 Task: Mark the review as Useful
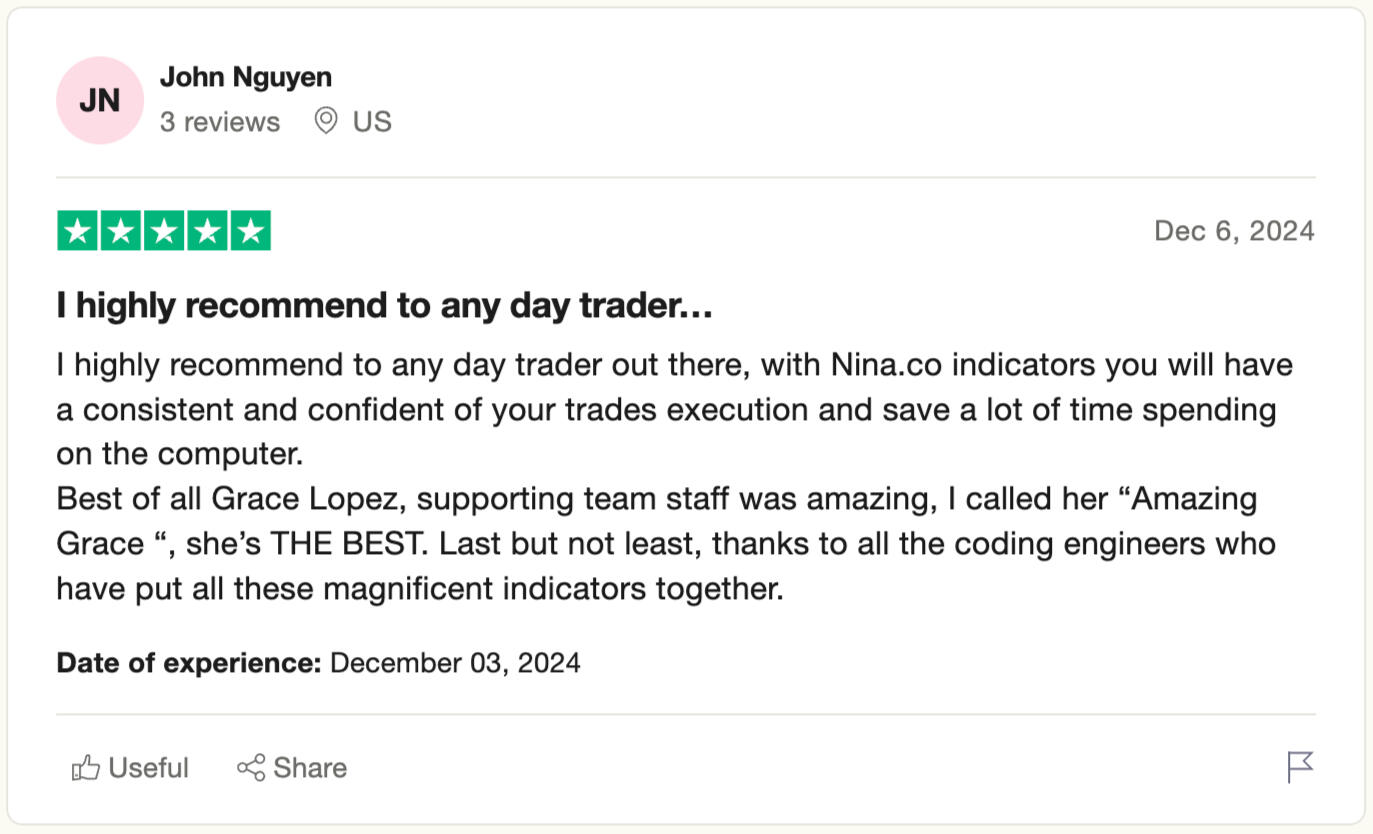(x=148, y=768)
